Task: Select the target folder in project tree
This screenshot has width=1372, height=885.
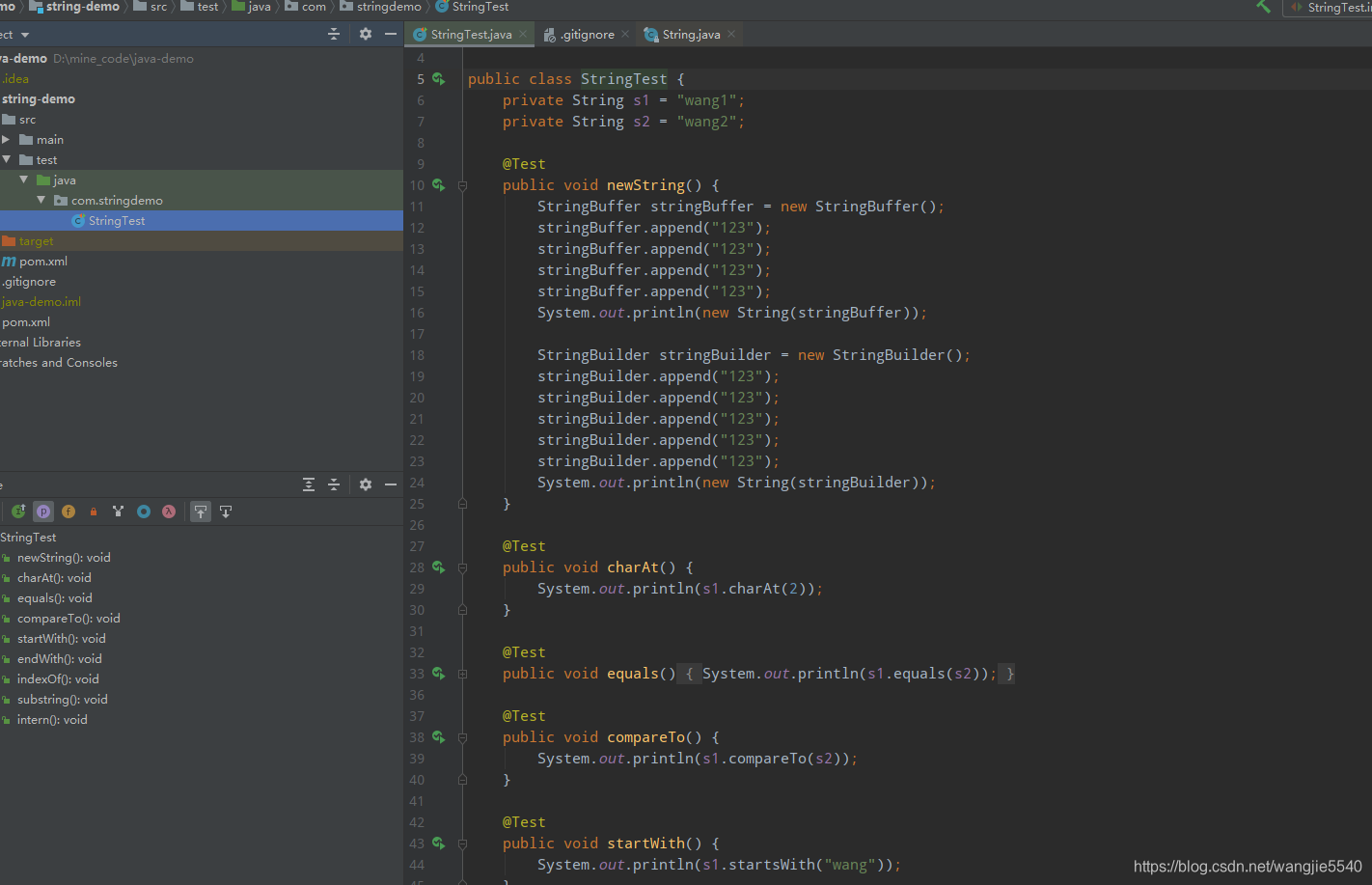Action: point(202,241)
